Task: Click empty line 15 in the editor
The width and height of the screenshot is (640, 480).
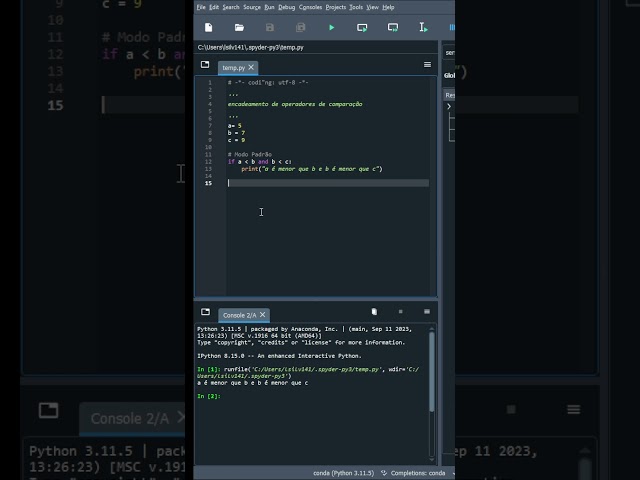Action: pos(328,183)
